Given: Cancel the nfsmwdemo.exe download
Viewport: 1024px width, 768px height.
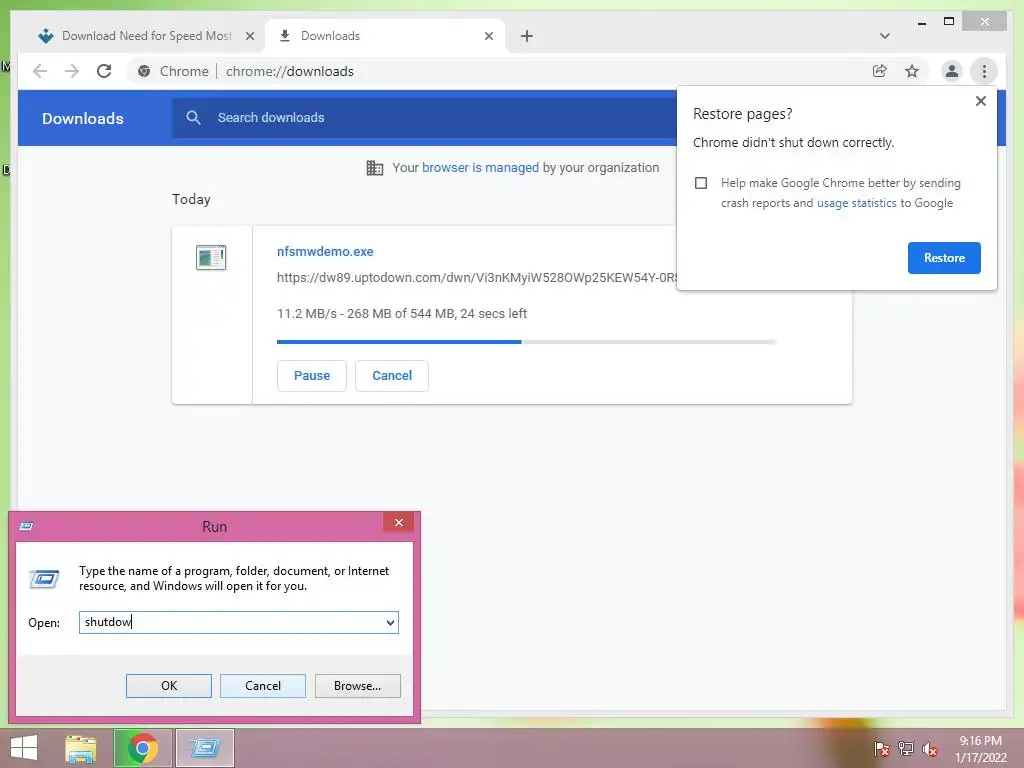Looking at the screenshot, I should click(x=392, y=376).
